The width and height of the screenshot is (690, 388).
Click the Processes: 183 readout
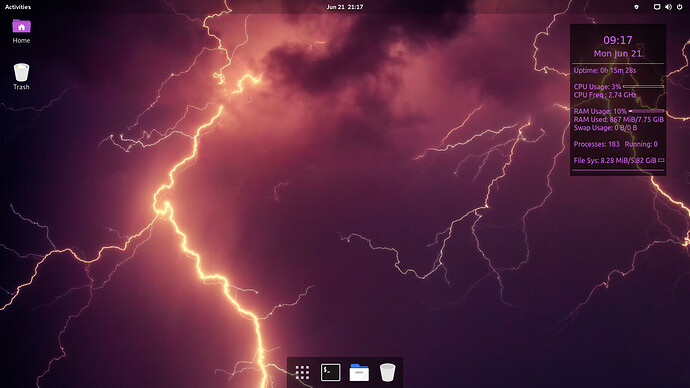596,144
